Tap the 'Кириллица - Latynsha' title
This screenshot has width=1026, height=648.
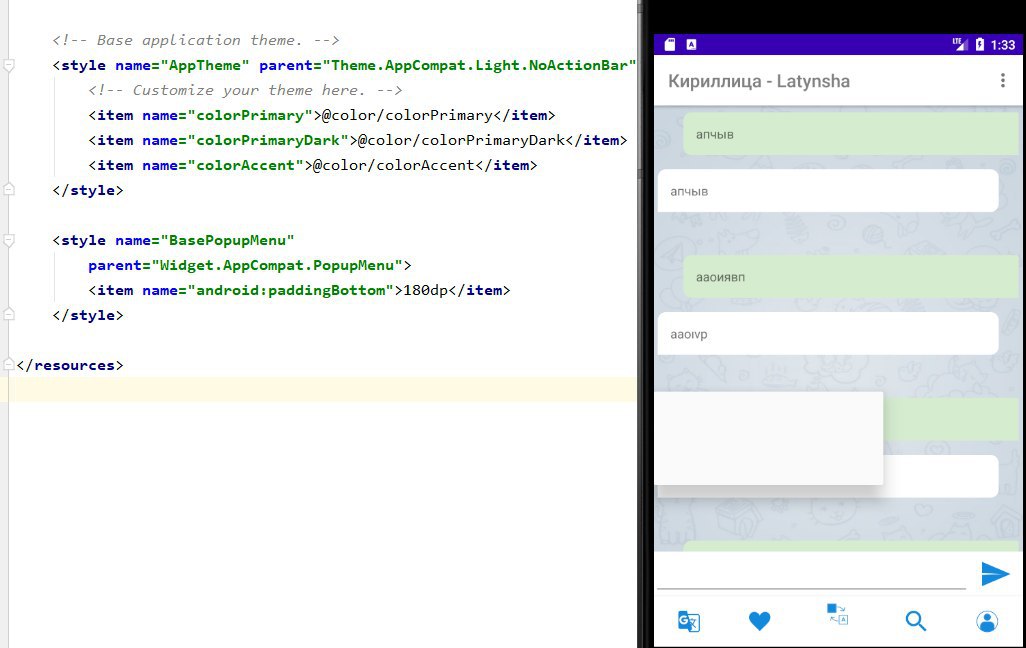(x=759, y=81)
